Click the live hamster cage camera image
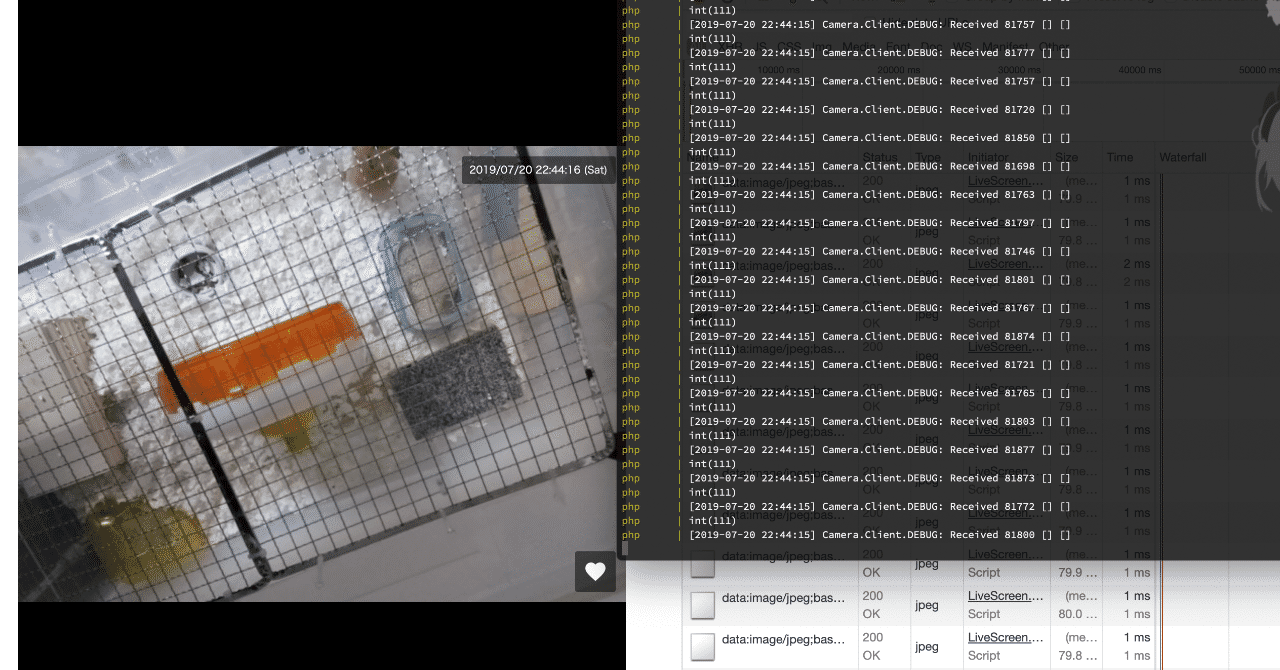 [322, 374]
